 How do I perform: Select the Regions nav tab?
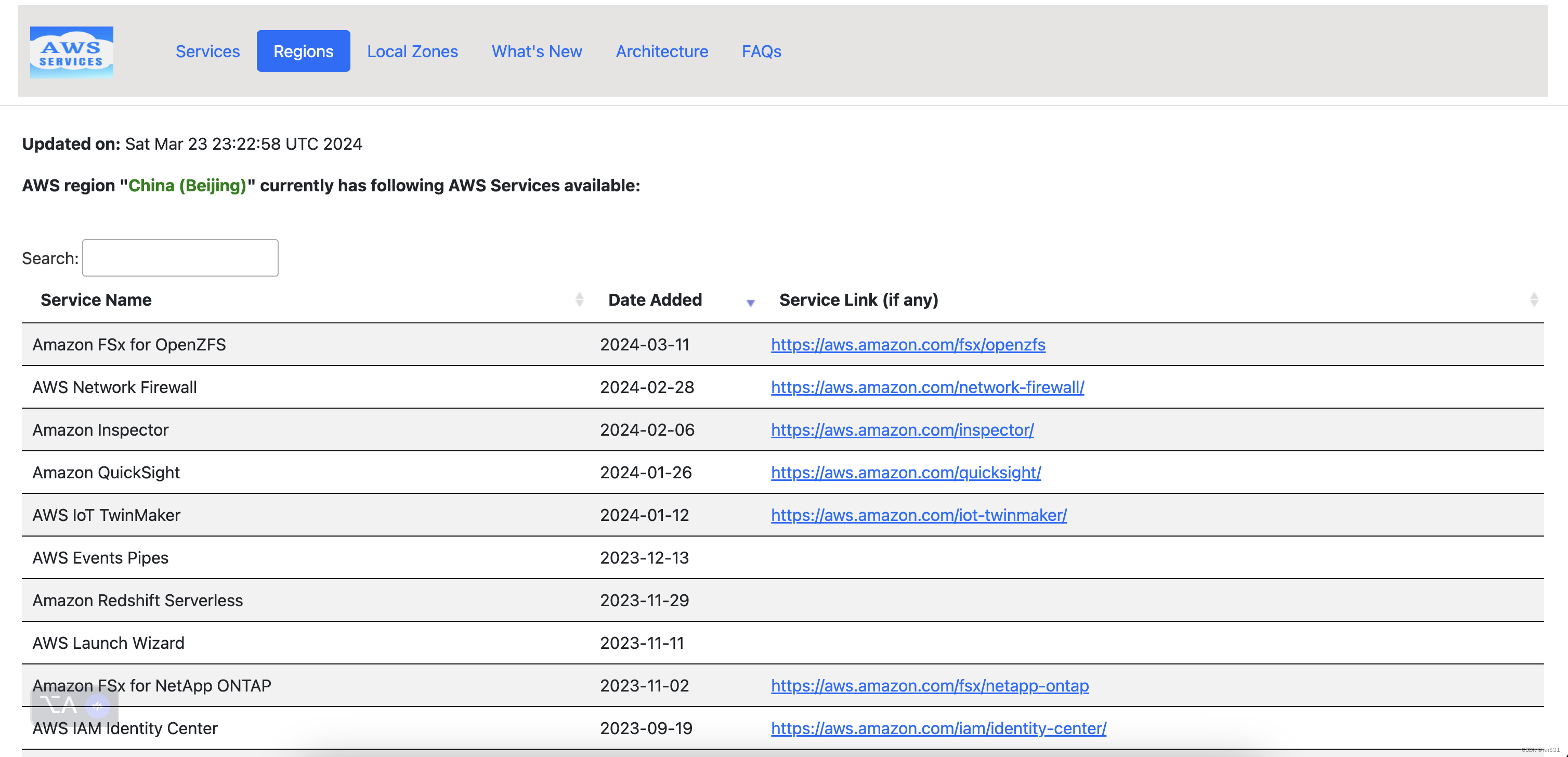(x=303, y=51)
